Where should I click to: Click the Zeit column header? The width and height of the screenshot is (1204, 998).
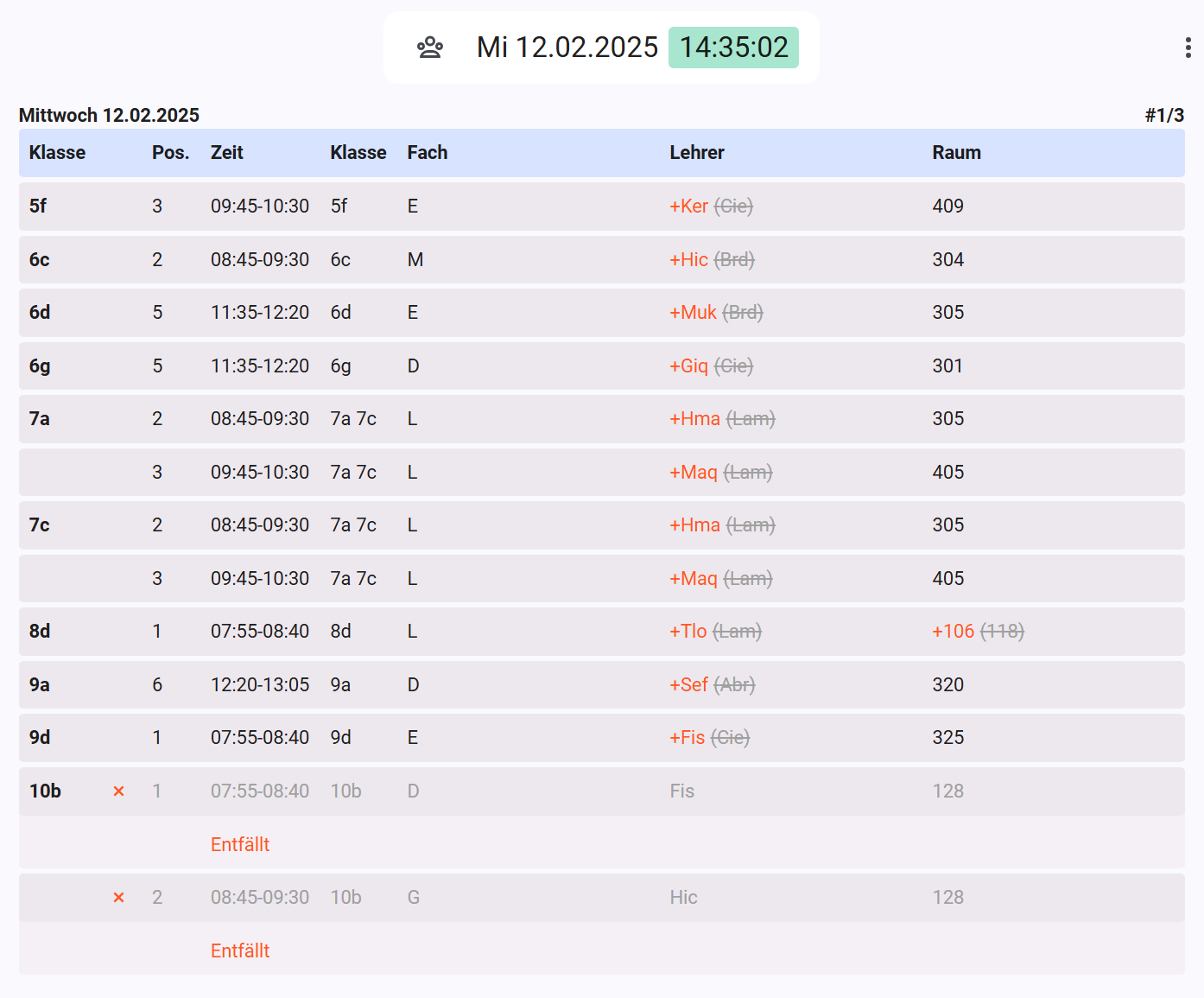click(227, 153)
